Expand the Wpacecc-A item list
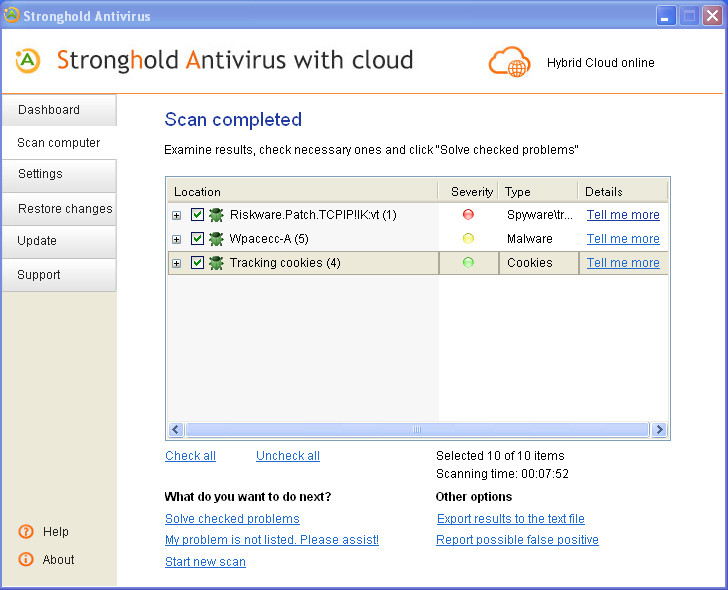This screenshot has width=728, height=590. pyautogui.click(x=176, y=240)
